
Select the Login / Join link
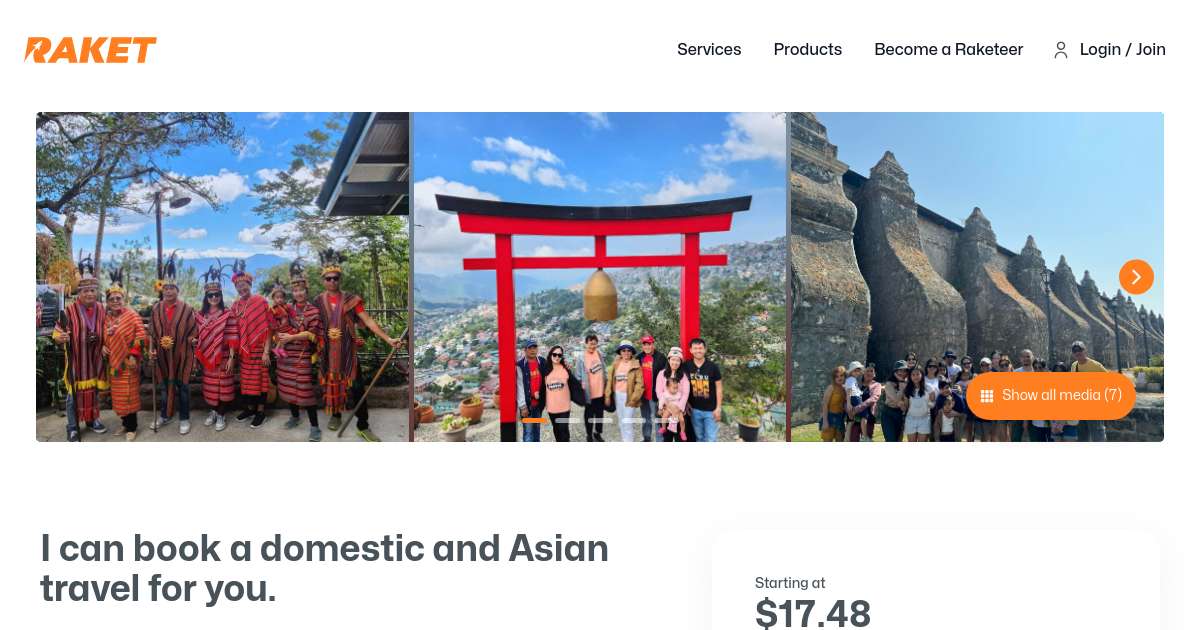point(1123,49)
